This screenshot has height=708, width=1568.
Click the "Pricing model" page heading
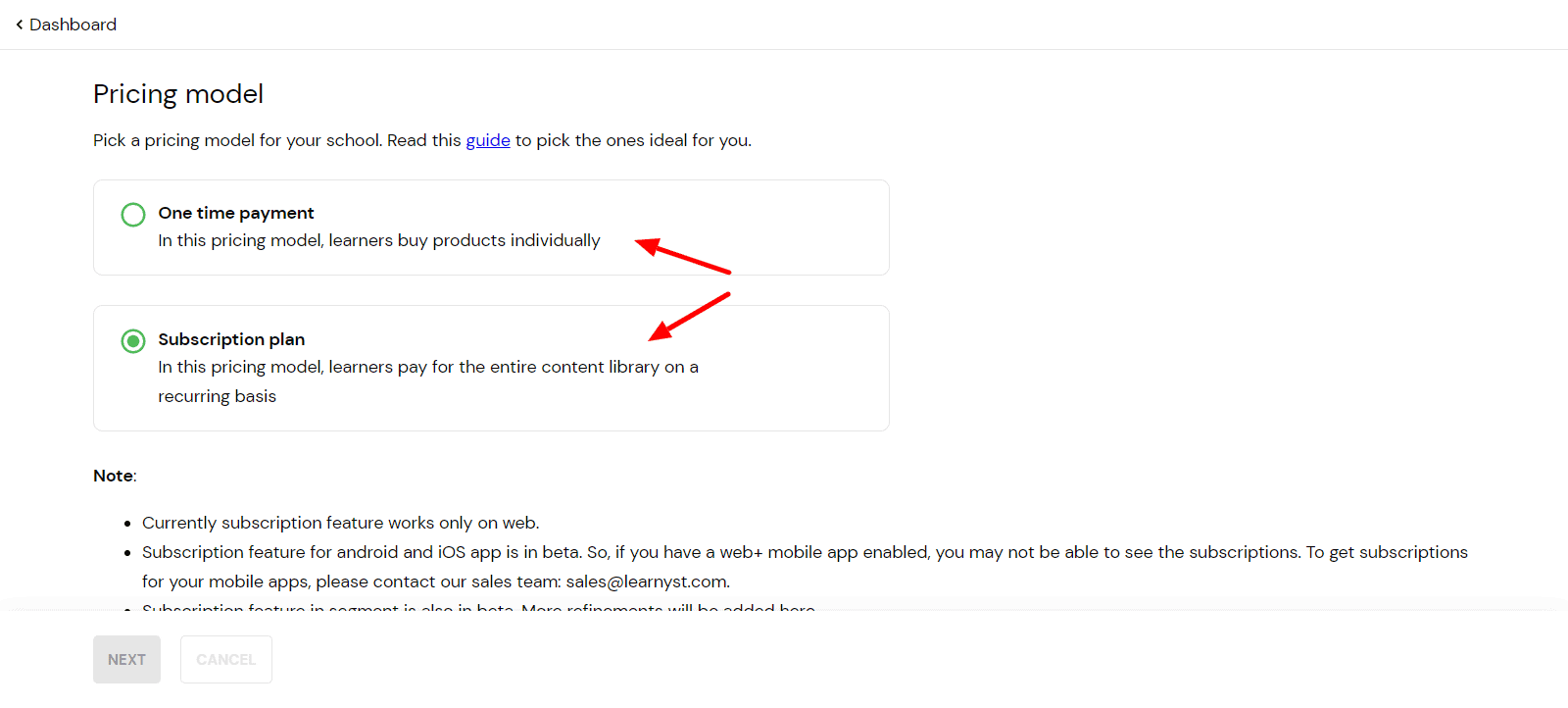(178, 94)
